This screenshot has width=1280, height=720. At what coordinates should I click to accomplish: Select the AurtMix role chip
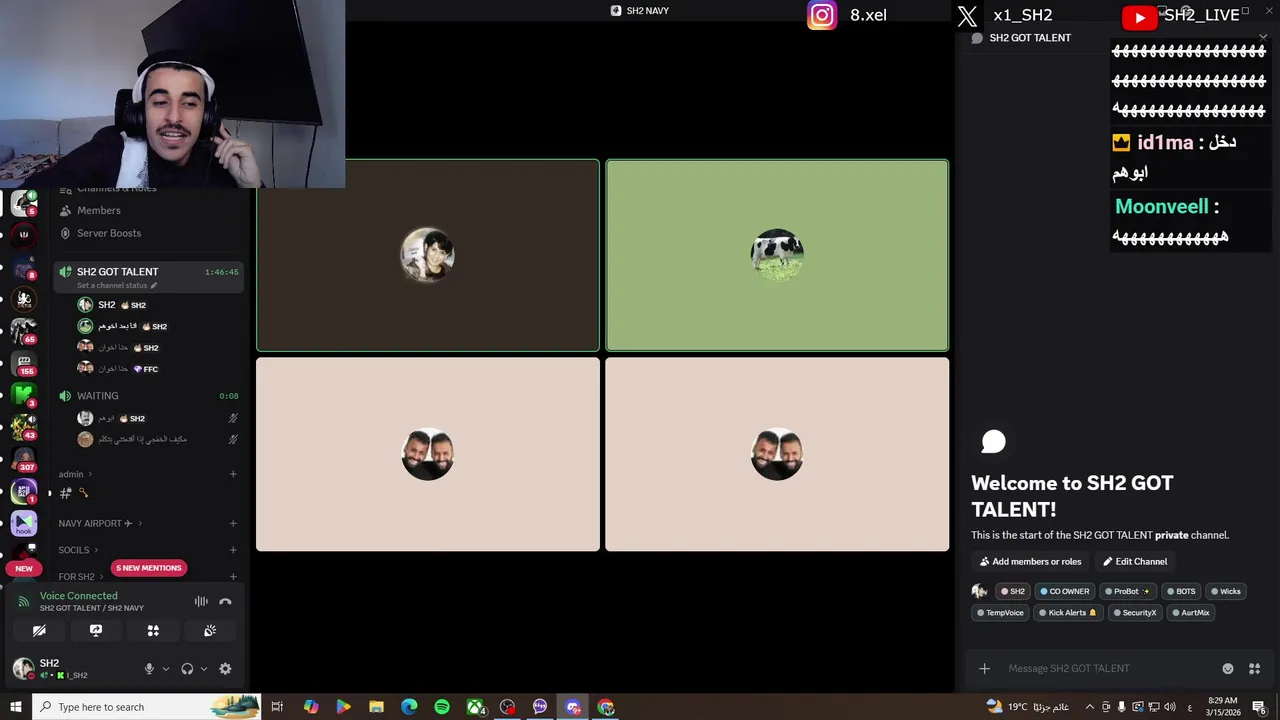pyautogui.click(x=1190, y=613)
